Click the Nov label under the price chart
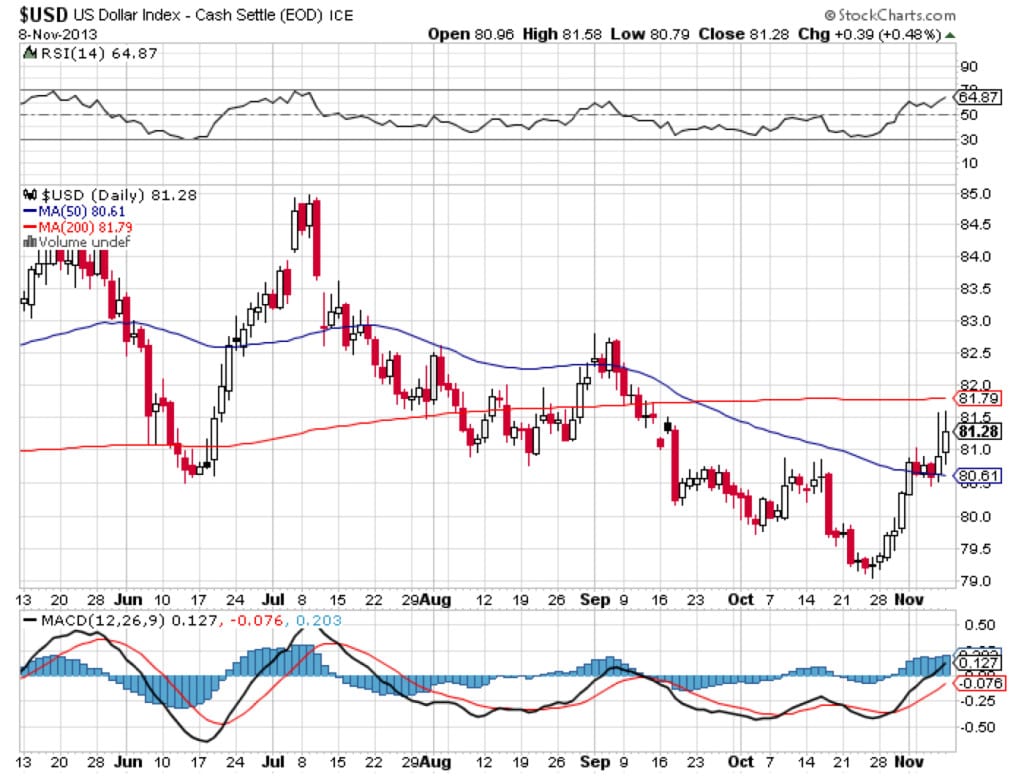The image size is (1024, 779). click(x=909, y=599)
